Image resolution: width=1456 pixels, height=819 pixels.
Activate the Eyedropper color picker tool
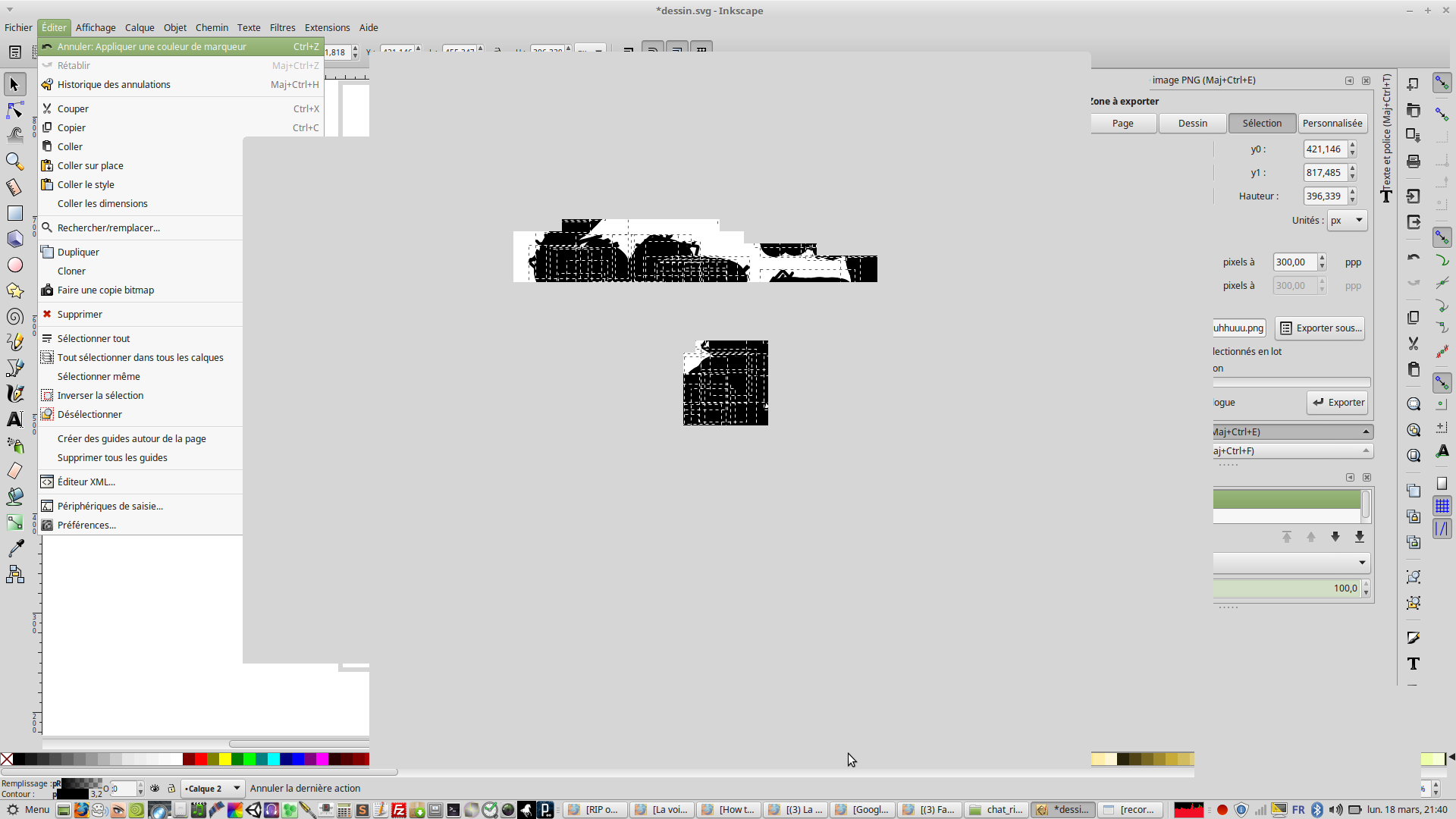coord(14,548)
